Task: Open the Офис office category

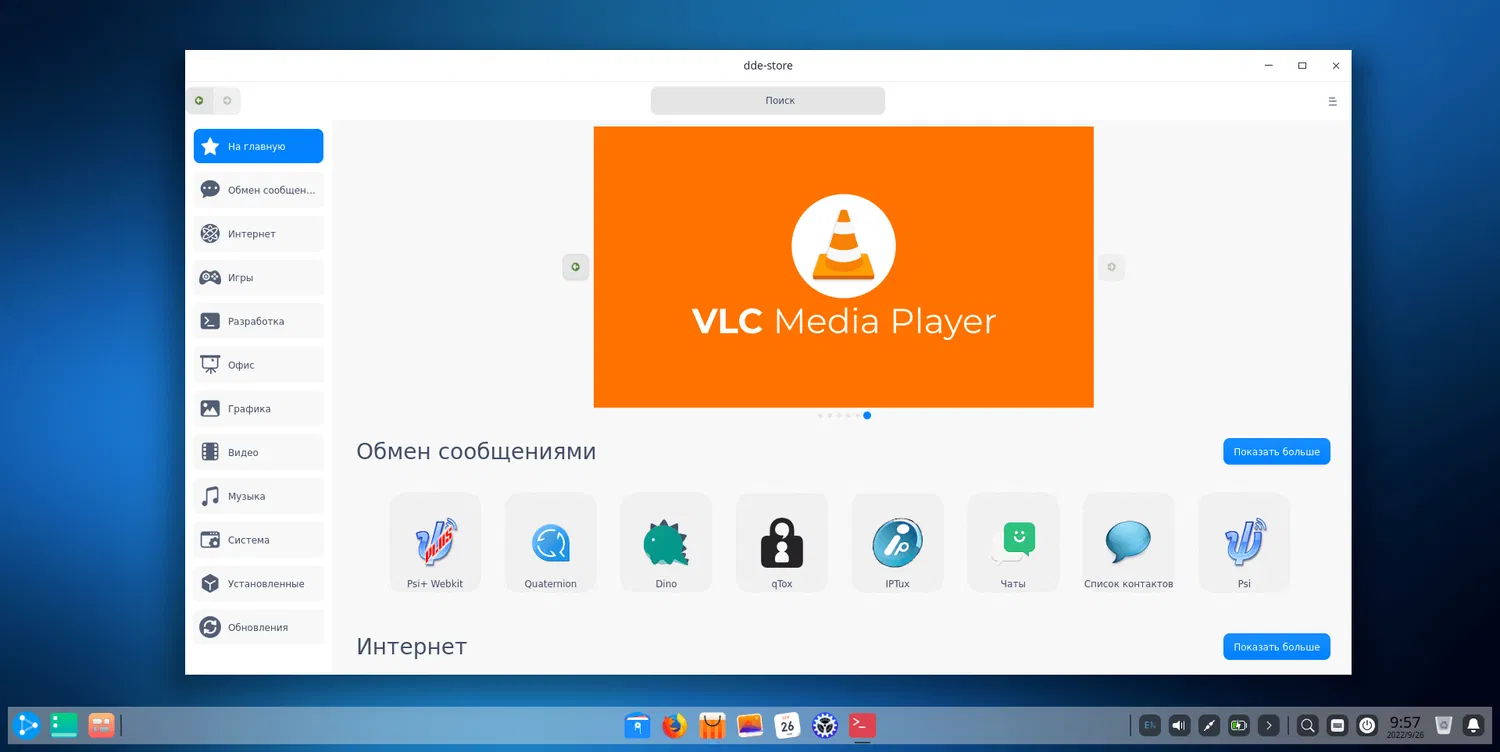Action: pos(258,365)
